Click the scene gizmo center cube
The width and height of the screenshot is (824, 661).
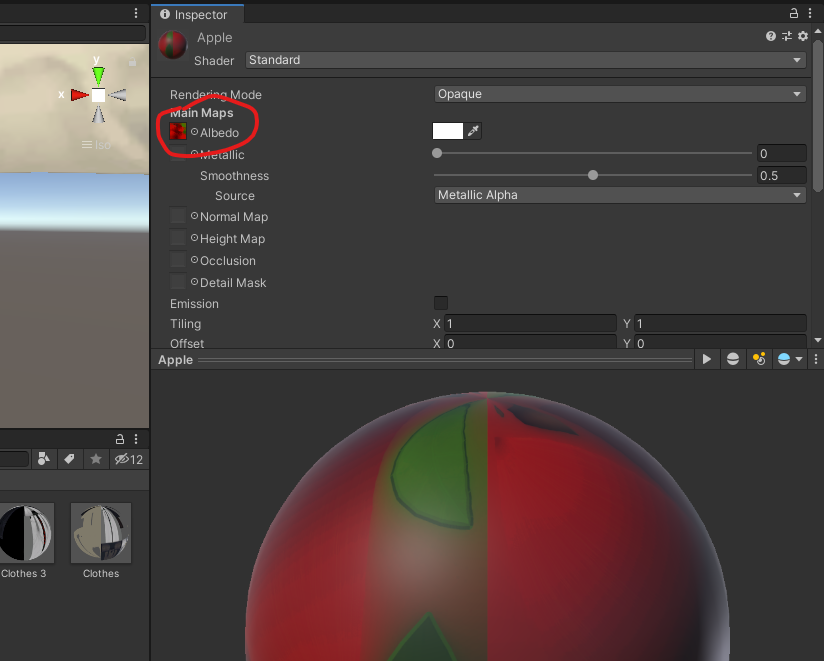(98, 95)
